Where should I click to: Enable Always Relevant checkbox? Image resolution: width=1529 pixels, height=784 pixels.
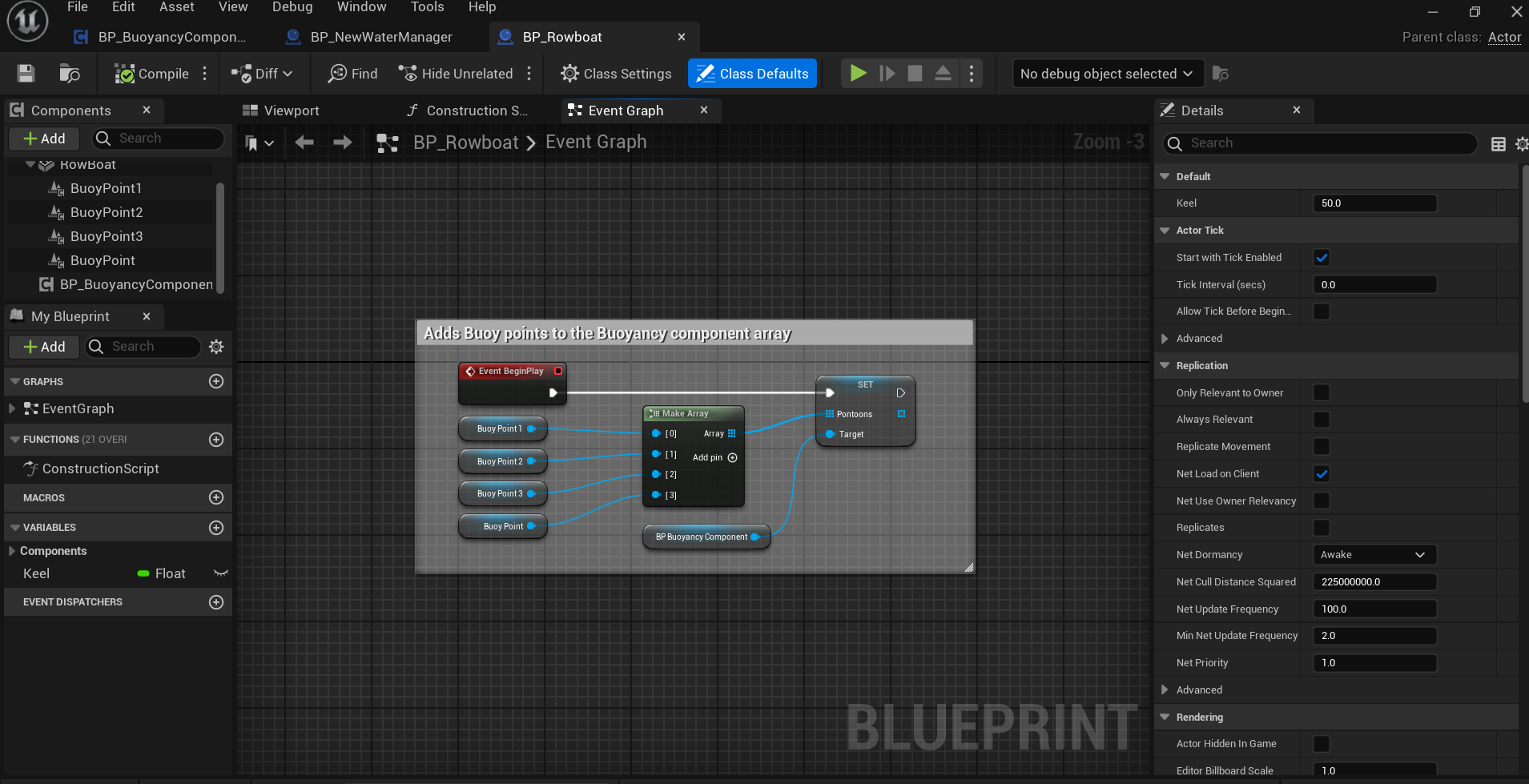coord(1322,420)
